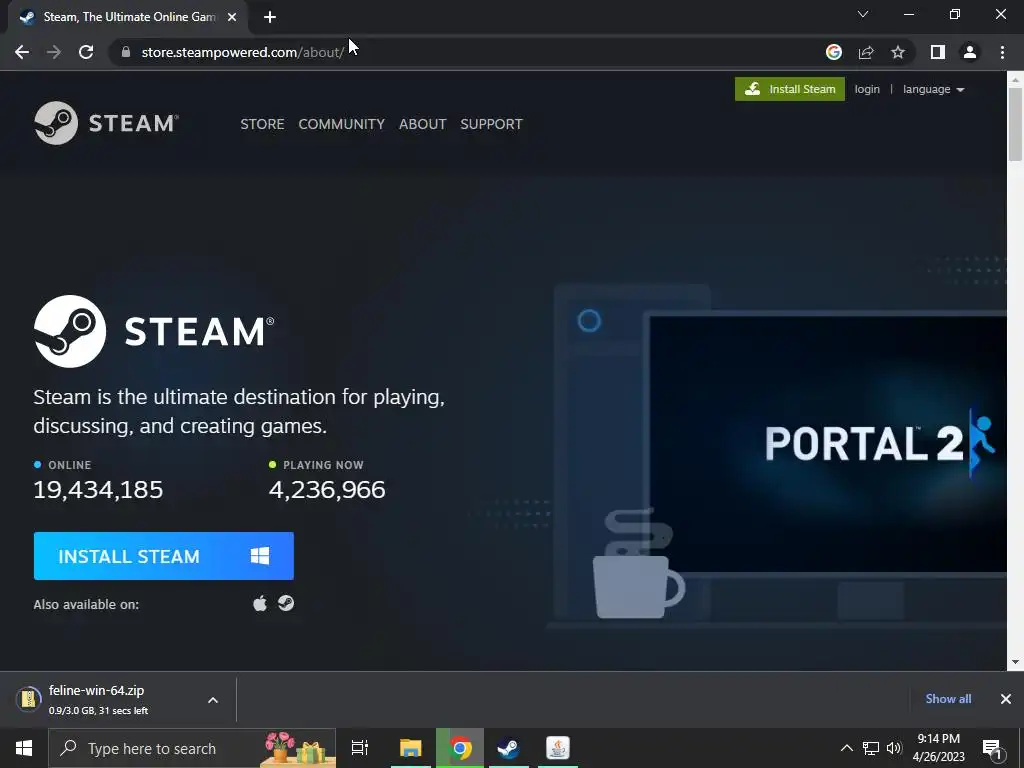The width and height of the screenshot is (1024, 768).
Task: Switch to Chrome in the taskbar
Action: click(460, 748)
